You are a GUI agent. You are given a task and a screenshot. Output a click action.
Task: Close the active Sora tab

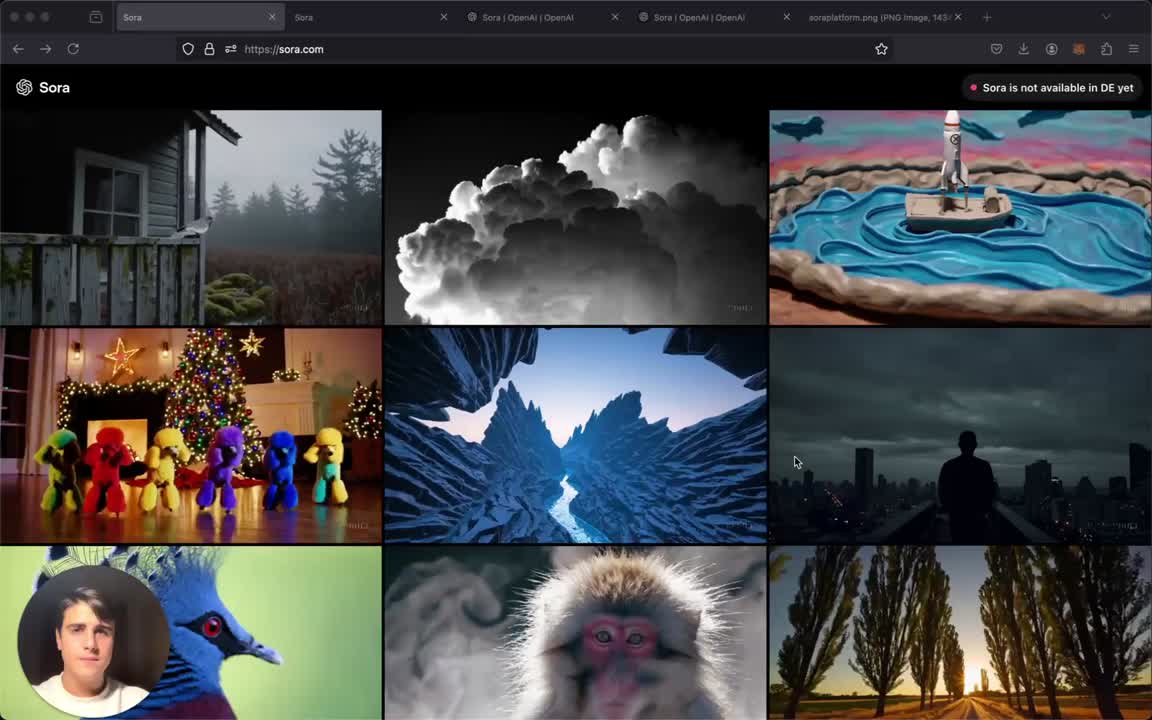pyautogui.click(x=272, y=17)
